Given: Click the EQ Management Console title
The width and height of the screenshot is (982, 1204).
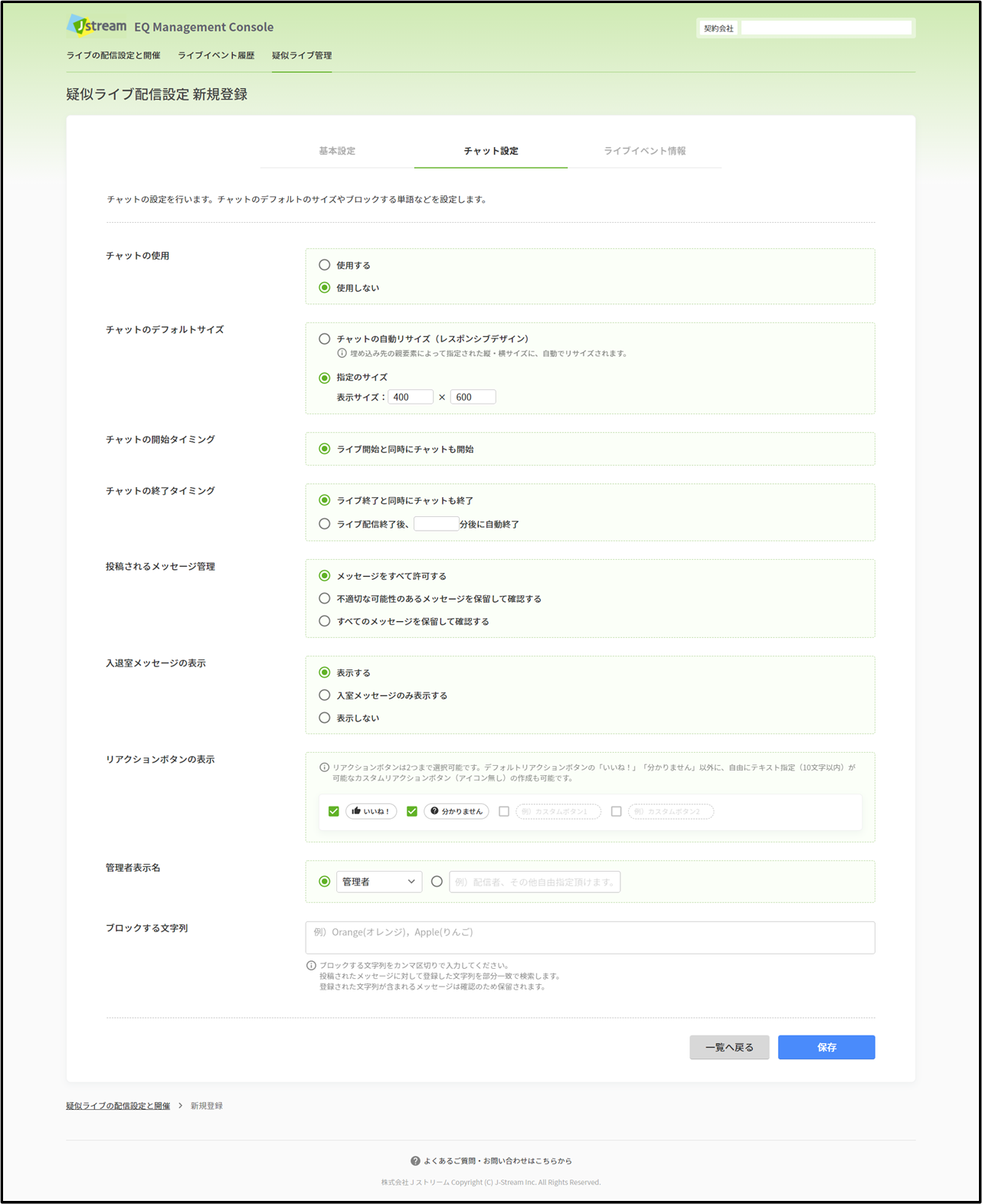Looking at the screenshot, I should click(204, 27).
